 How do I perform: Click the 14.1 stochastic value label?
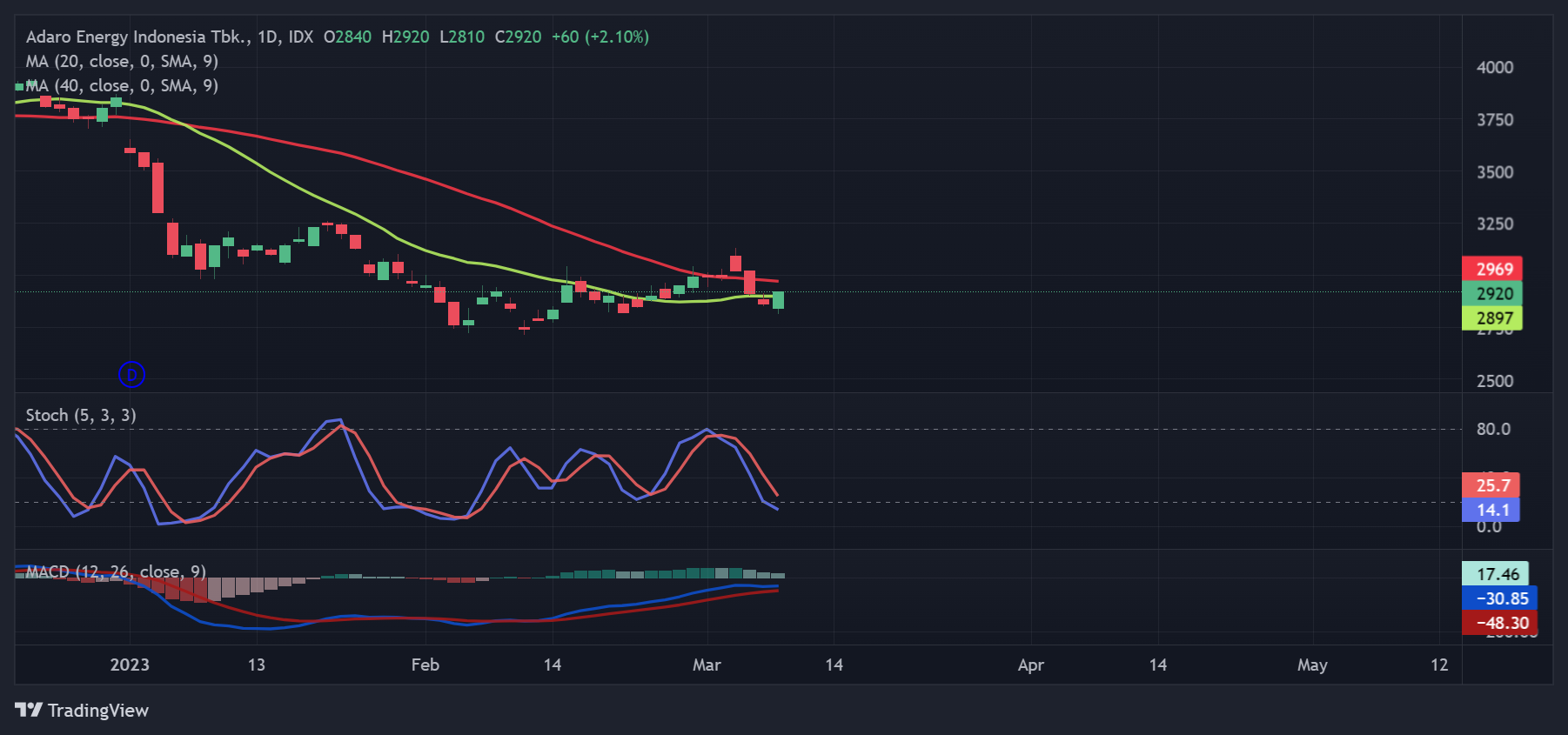(x=1491, y=510)
